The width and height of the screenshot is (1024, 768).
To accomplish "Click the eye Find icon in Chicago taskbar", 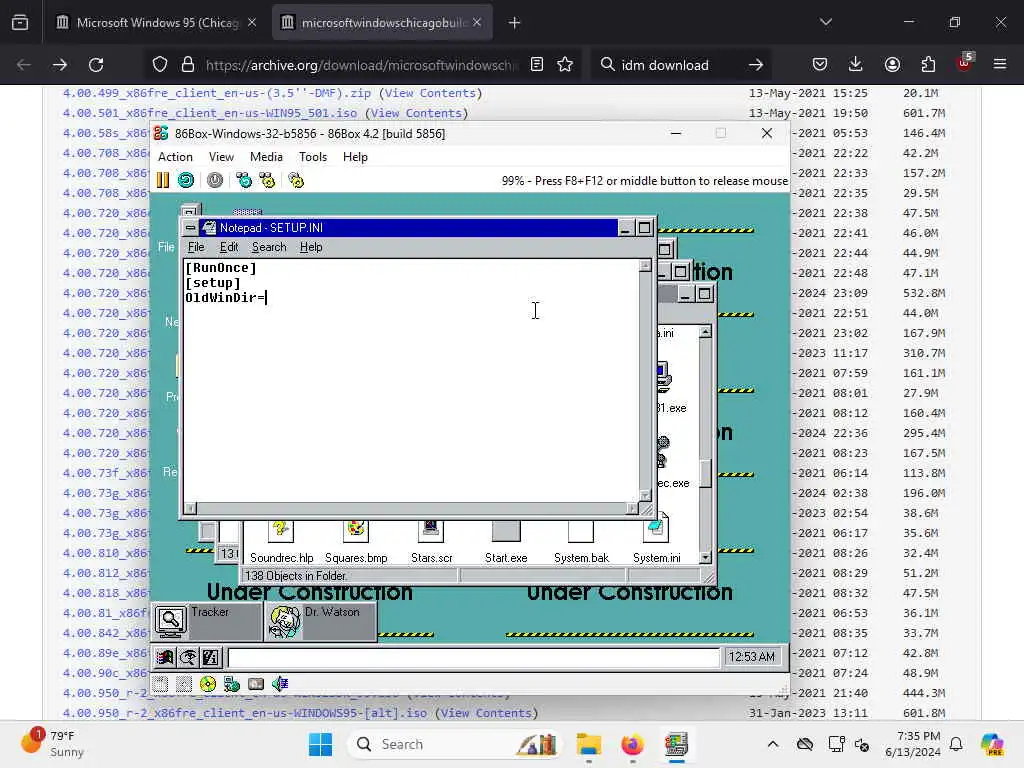I will point(188,657).
